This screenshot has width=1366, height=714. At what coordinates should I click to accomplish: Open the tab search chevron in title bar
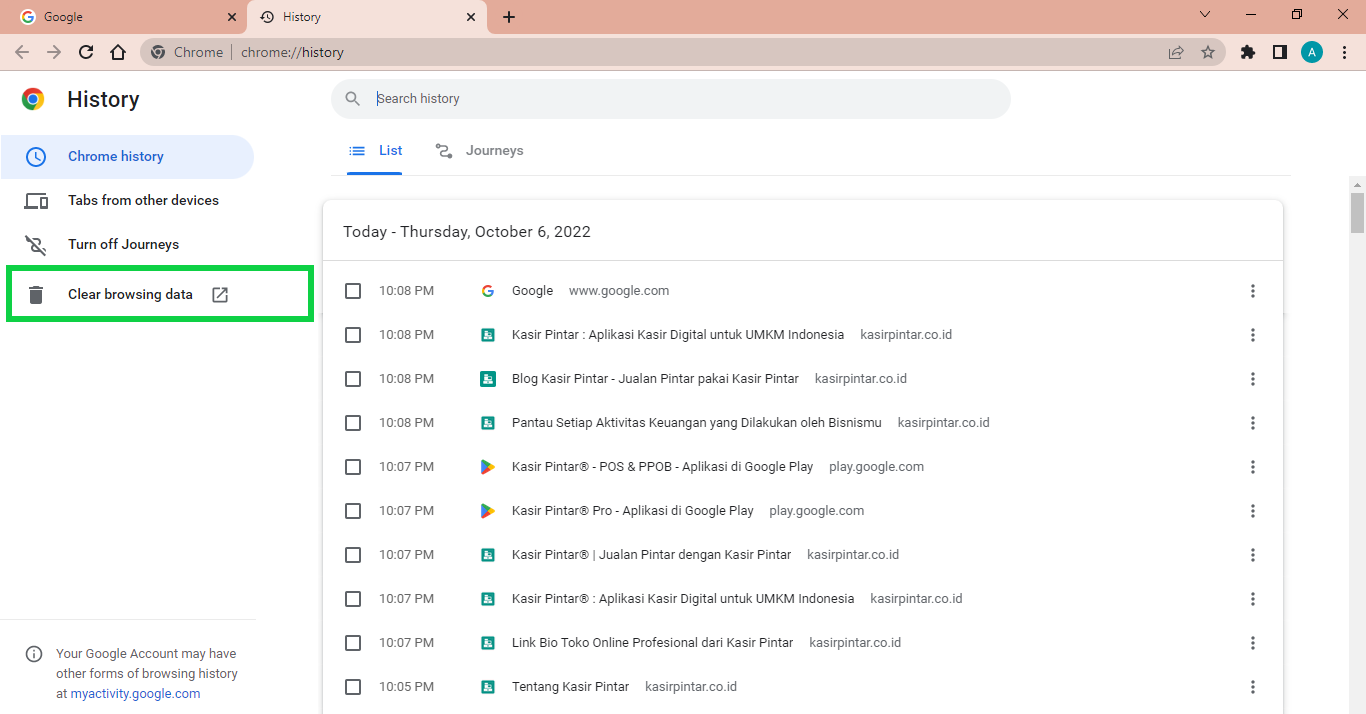(1205, 15)
